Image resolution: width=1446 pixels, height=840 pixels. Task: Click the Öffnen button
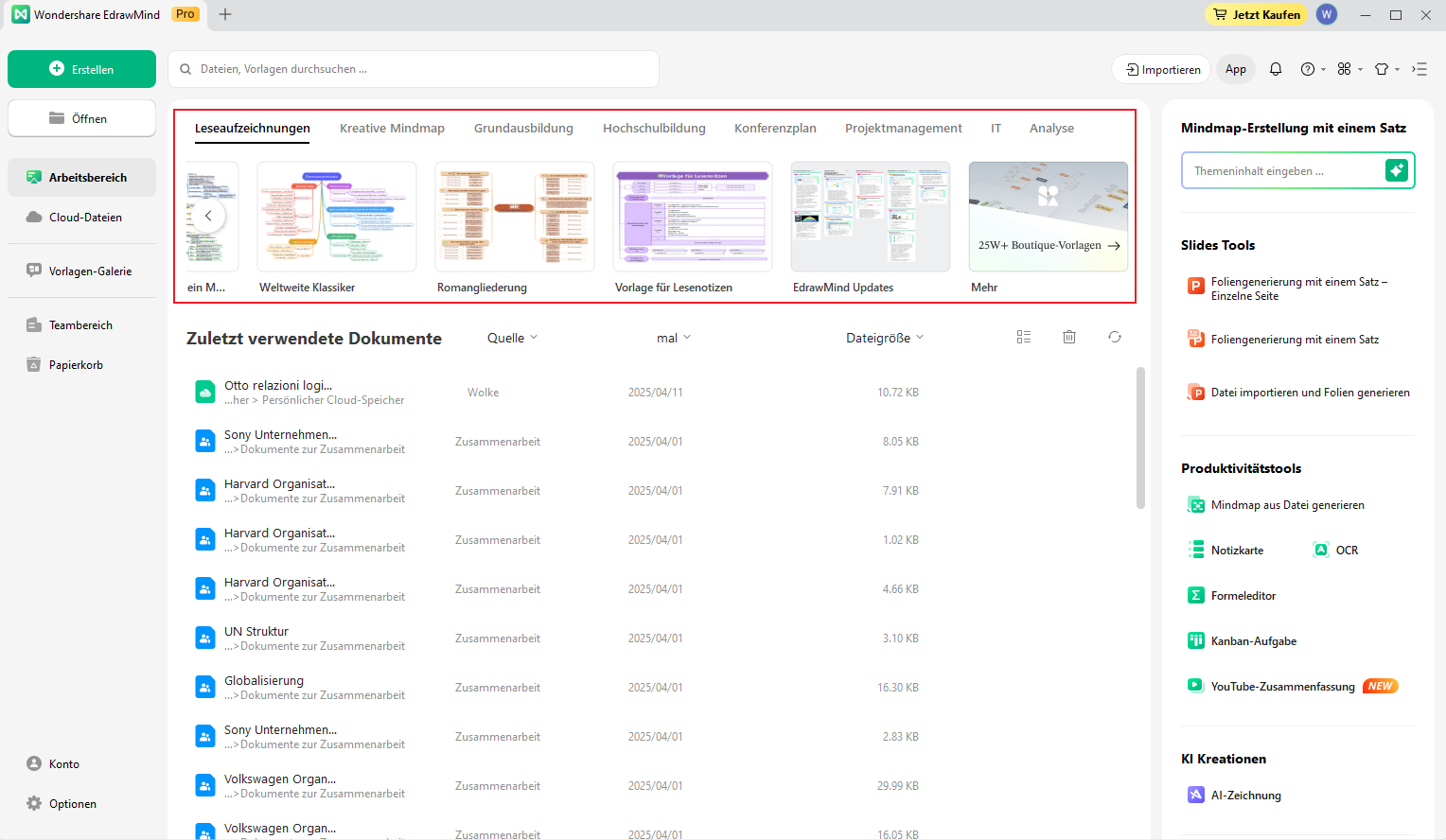[x=81, y=118]
